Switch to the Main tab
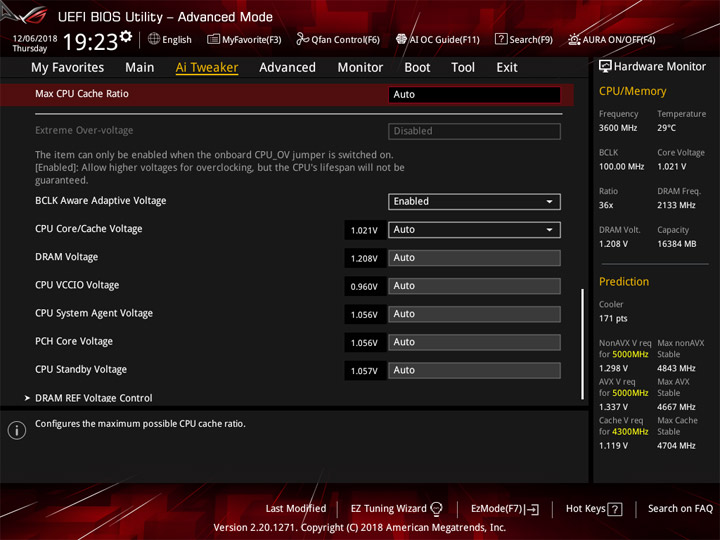 [140, 68]
